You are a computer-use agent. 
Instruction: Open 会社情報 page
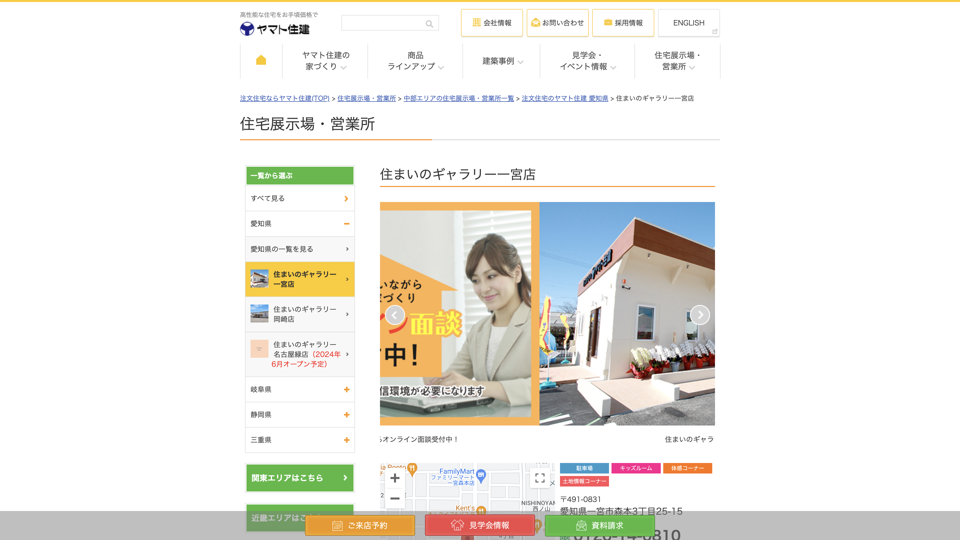click(492, 23)
